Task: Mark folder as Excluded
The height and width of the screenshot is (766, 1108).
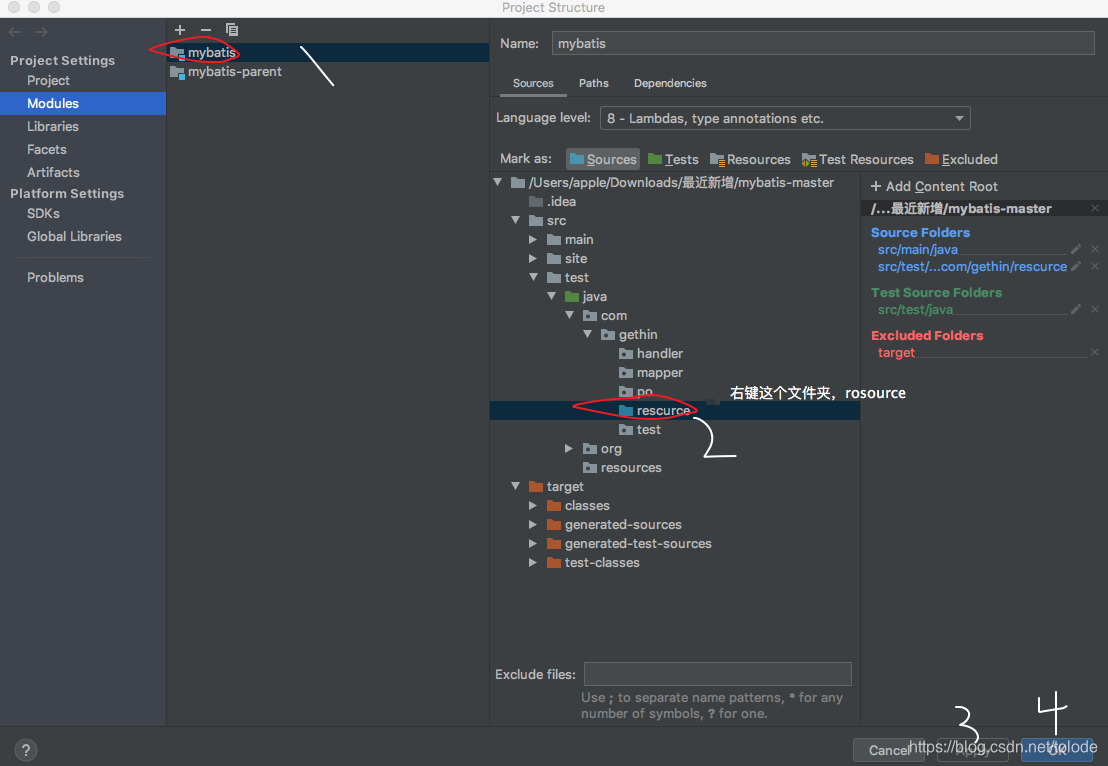Action: coord(961,159)
